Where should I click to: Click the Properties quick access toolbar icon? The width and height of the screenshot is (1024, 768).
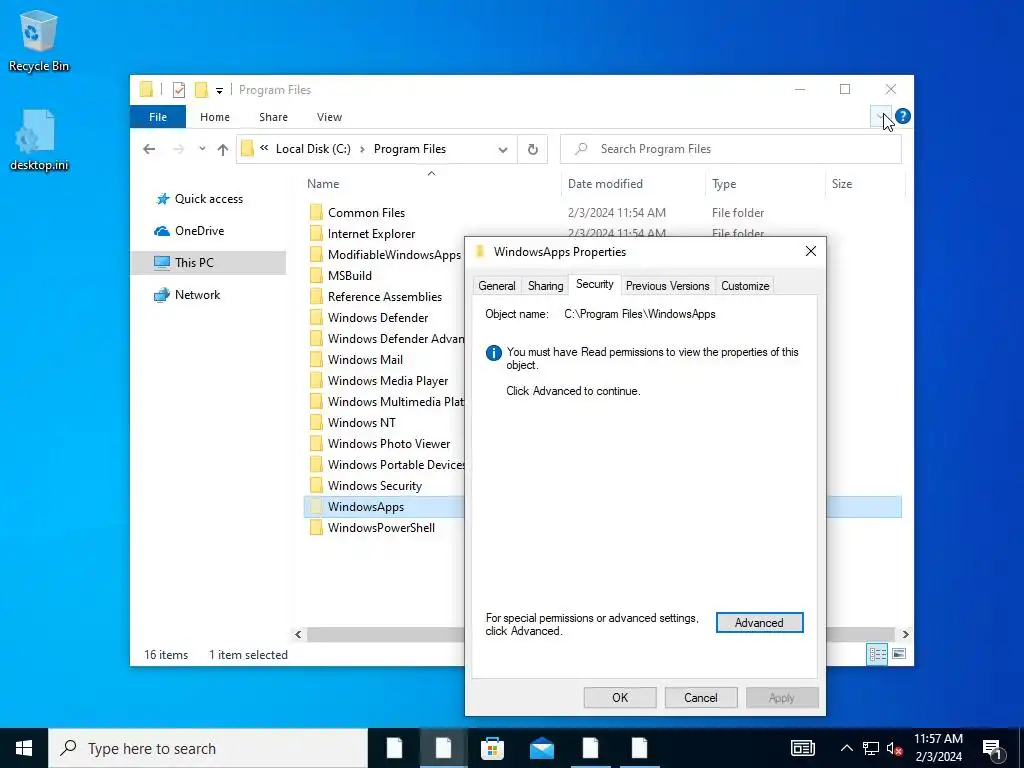coord(178,89)
